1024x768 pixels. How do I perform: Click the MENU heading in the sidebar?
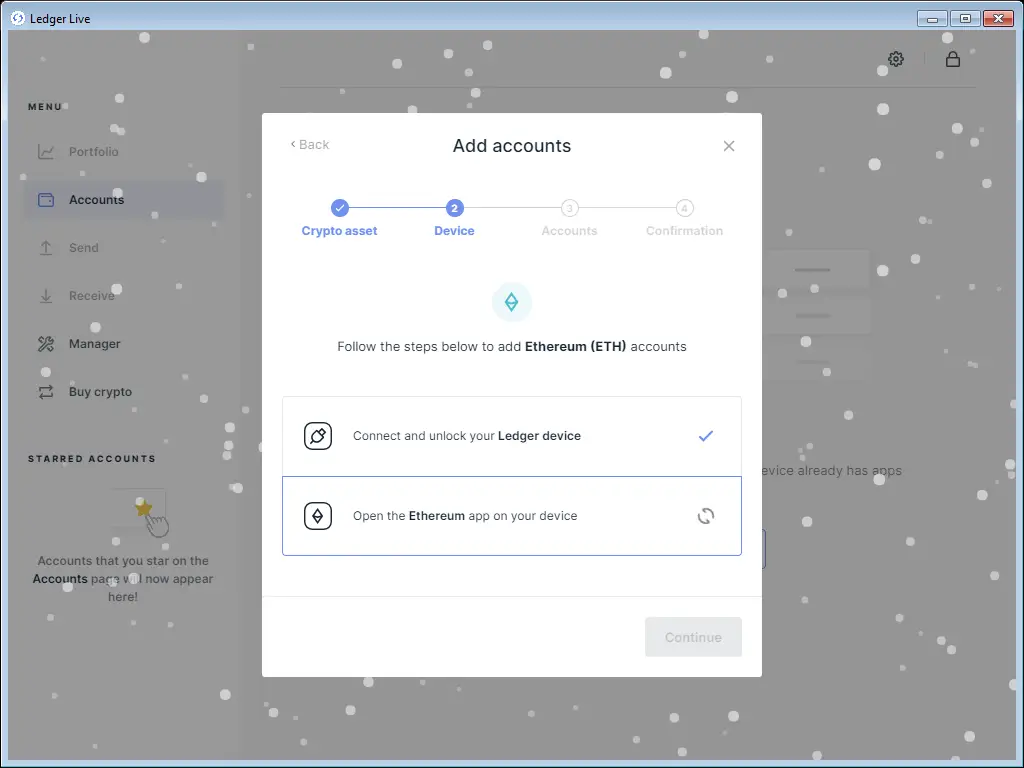[45, 106]
